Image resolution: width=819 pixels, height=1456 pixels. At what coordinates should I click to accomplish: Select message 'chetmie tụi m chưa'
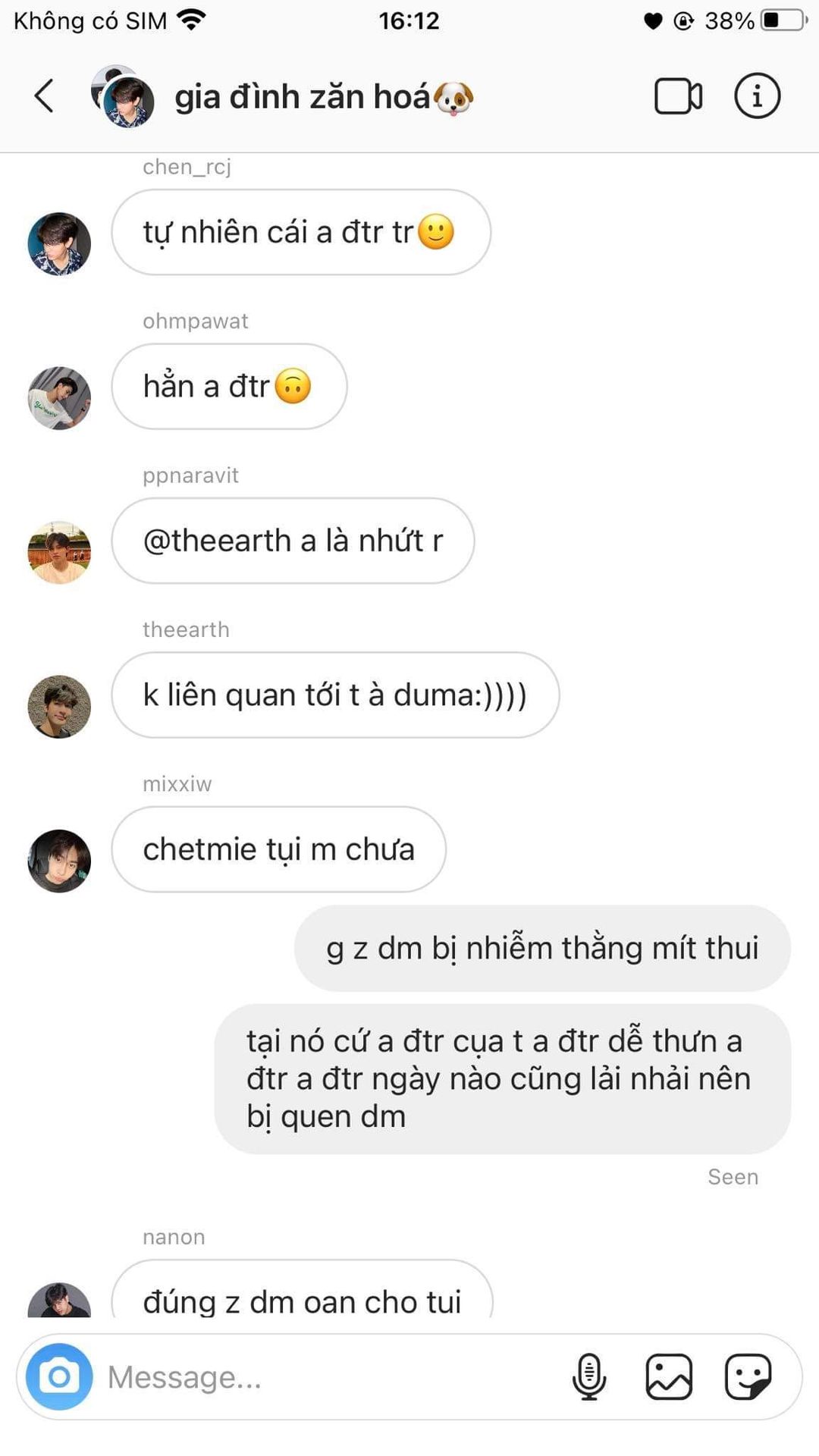pyautogui.click(x=278, y=849)
